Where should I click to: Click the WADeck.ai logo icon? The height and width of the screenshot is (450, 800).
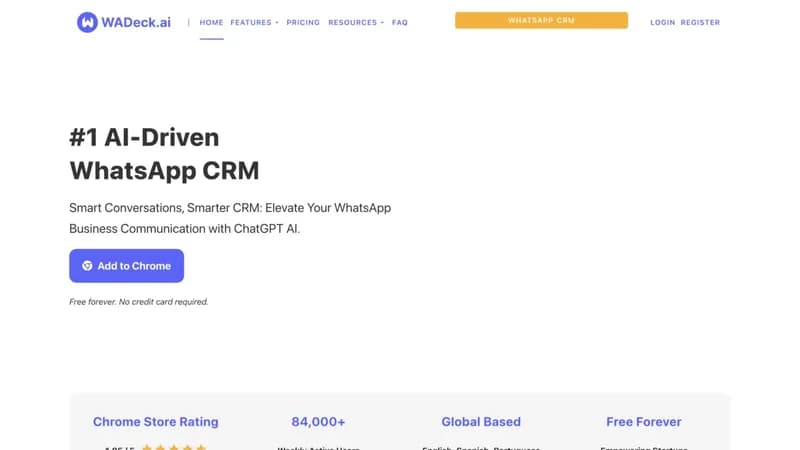pos(87,22)
